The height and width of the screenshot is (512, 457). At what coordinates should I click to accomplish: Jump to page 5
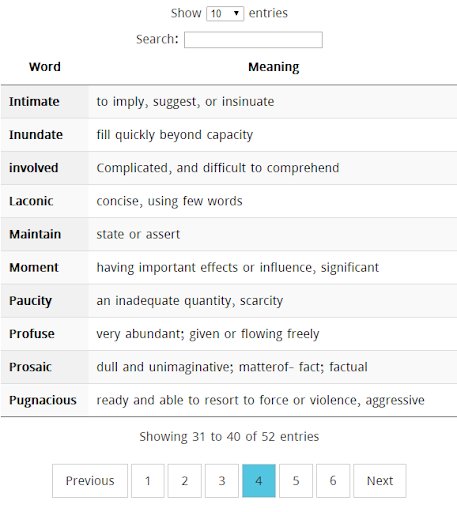[296, 481]
